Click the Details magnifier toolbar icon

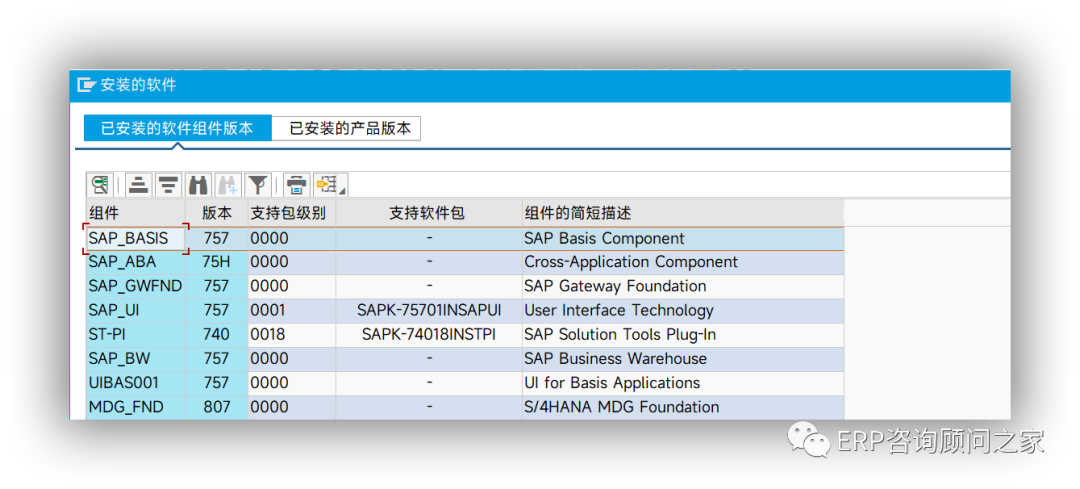(101, 185)
